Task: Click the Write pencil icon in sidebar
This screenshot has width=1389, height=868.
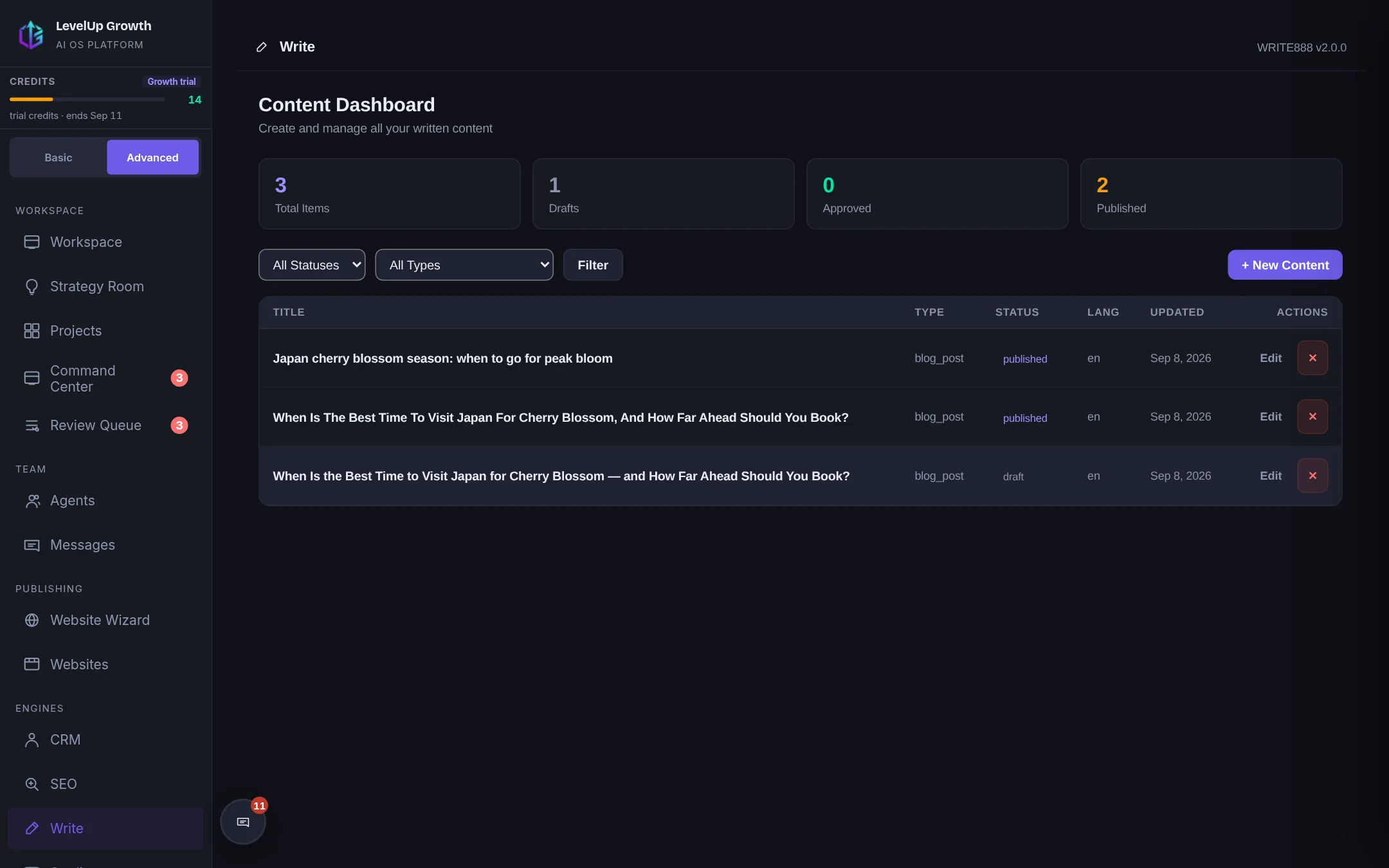Action: point(32,828)
